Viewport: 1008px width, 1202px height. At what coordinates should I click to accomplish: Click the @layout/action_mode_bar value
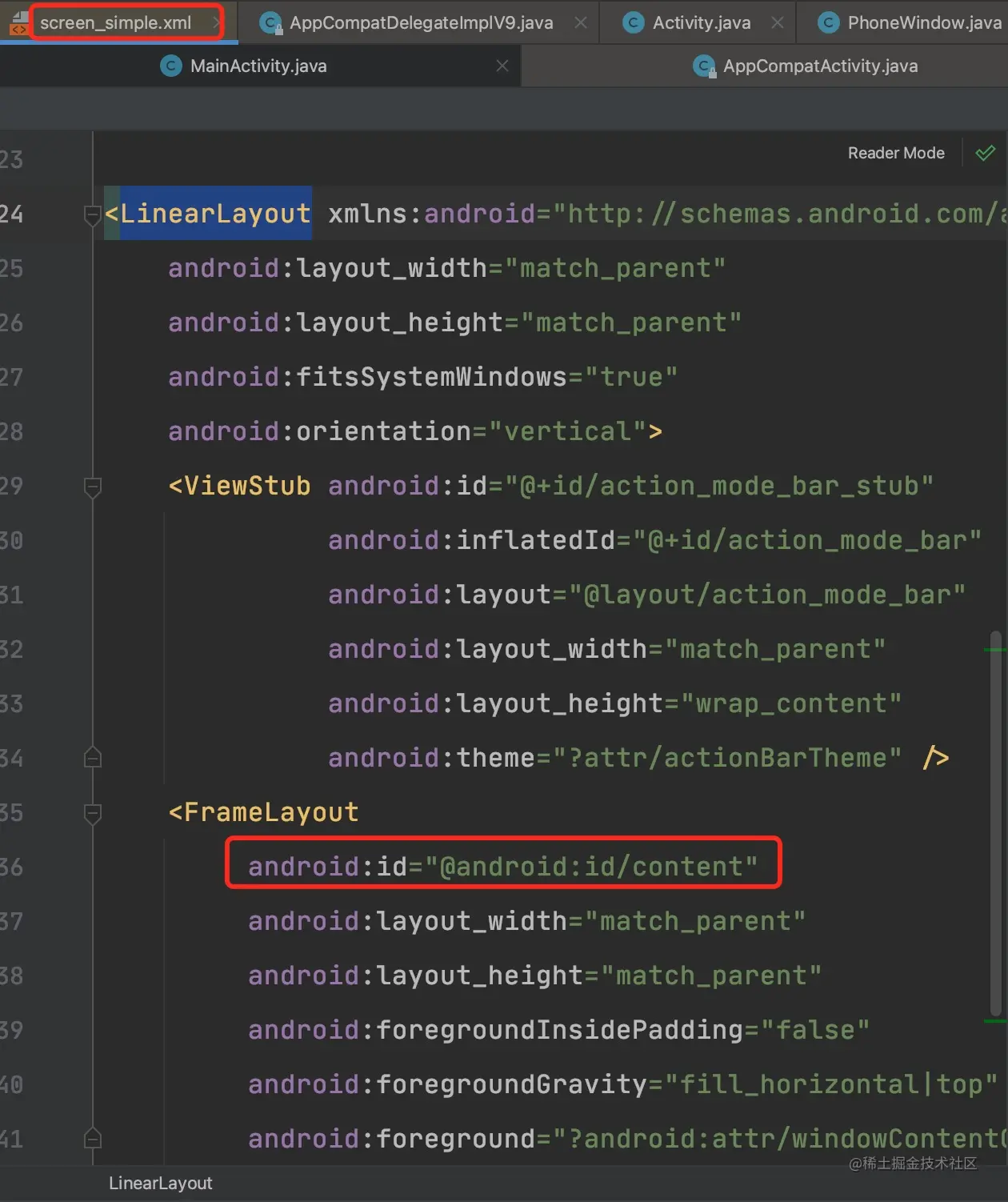(x=767, y=595)
